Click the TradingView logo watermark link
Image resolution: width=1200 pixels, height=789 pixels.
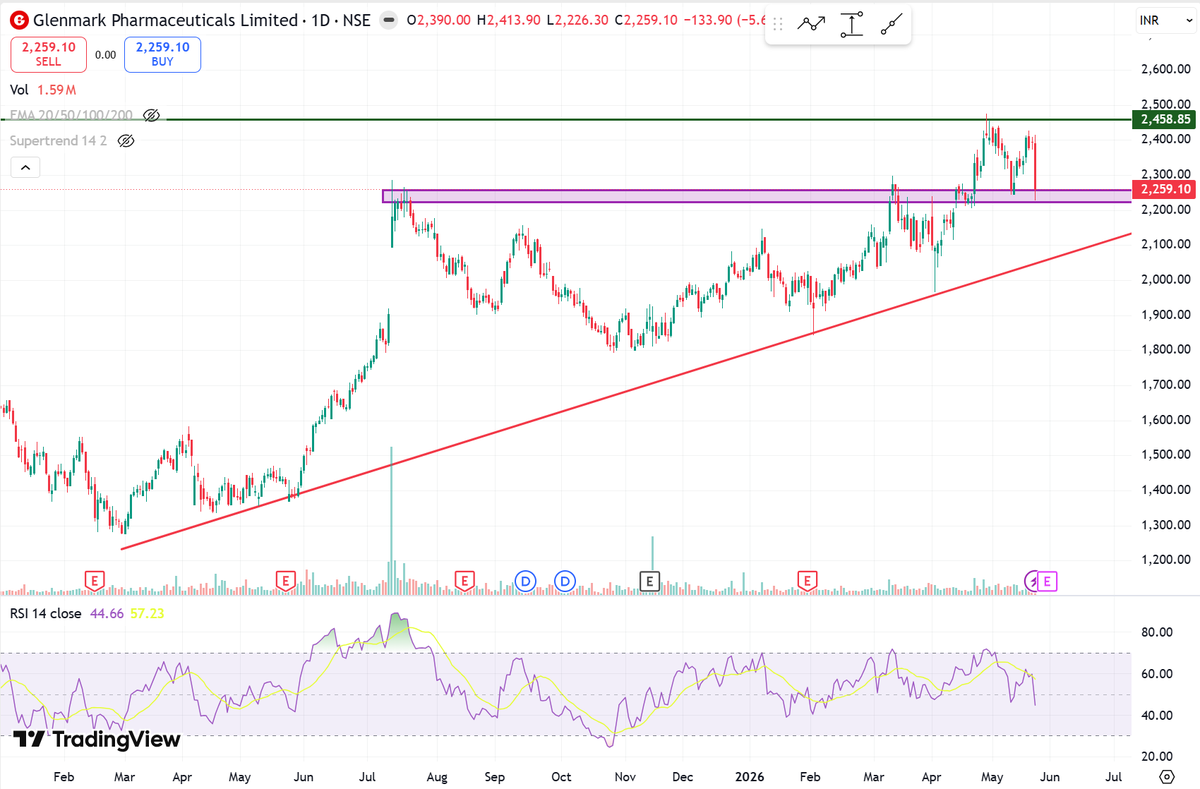pyautogui.click(x=97, y=740)
